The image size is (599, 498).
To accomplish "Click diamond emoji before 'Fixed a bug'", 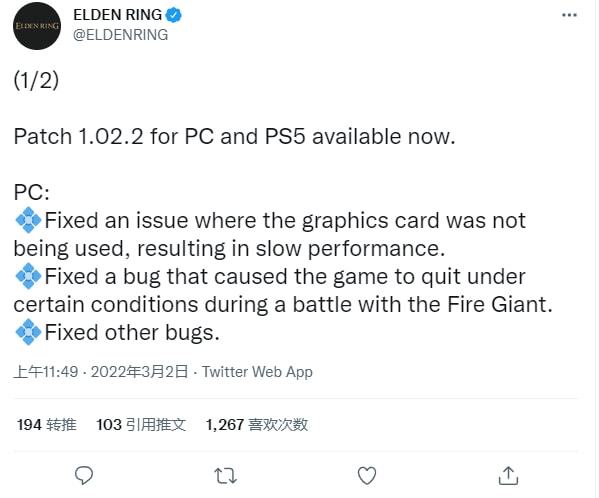I will (28, 276).
